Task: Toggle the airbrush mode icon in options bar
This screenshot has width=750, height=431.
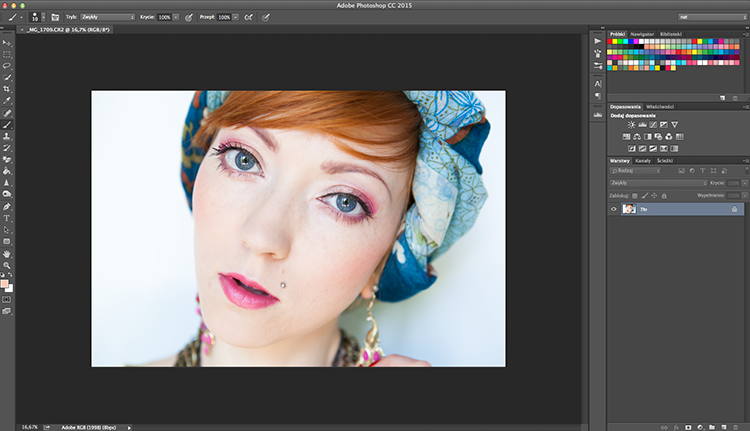Action: click(249, 17)
